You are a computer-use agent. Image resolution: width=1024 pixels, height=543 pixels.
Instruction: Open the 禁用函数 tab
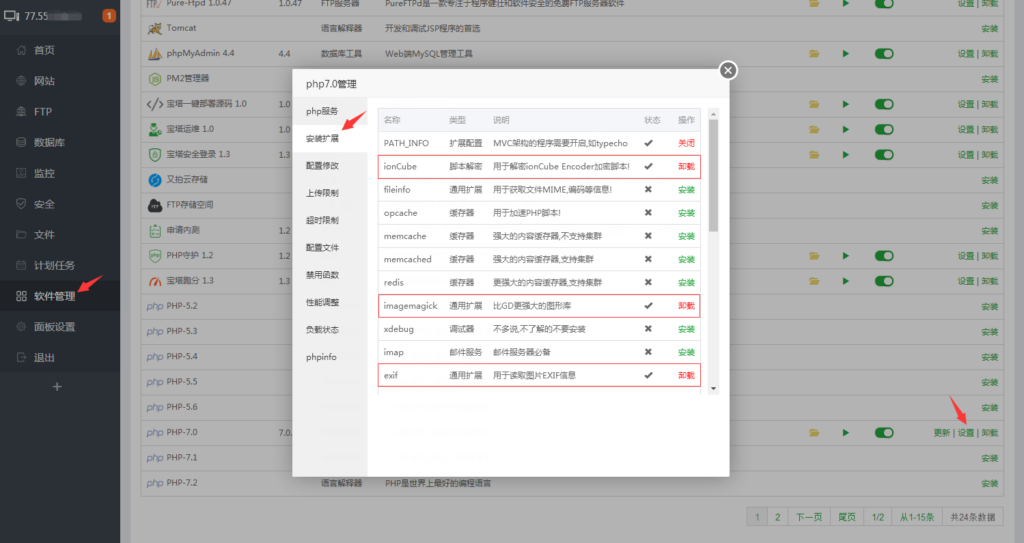(x=330, y=275)
